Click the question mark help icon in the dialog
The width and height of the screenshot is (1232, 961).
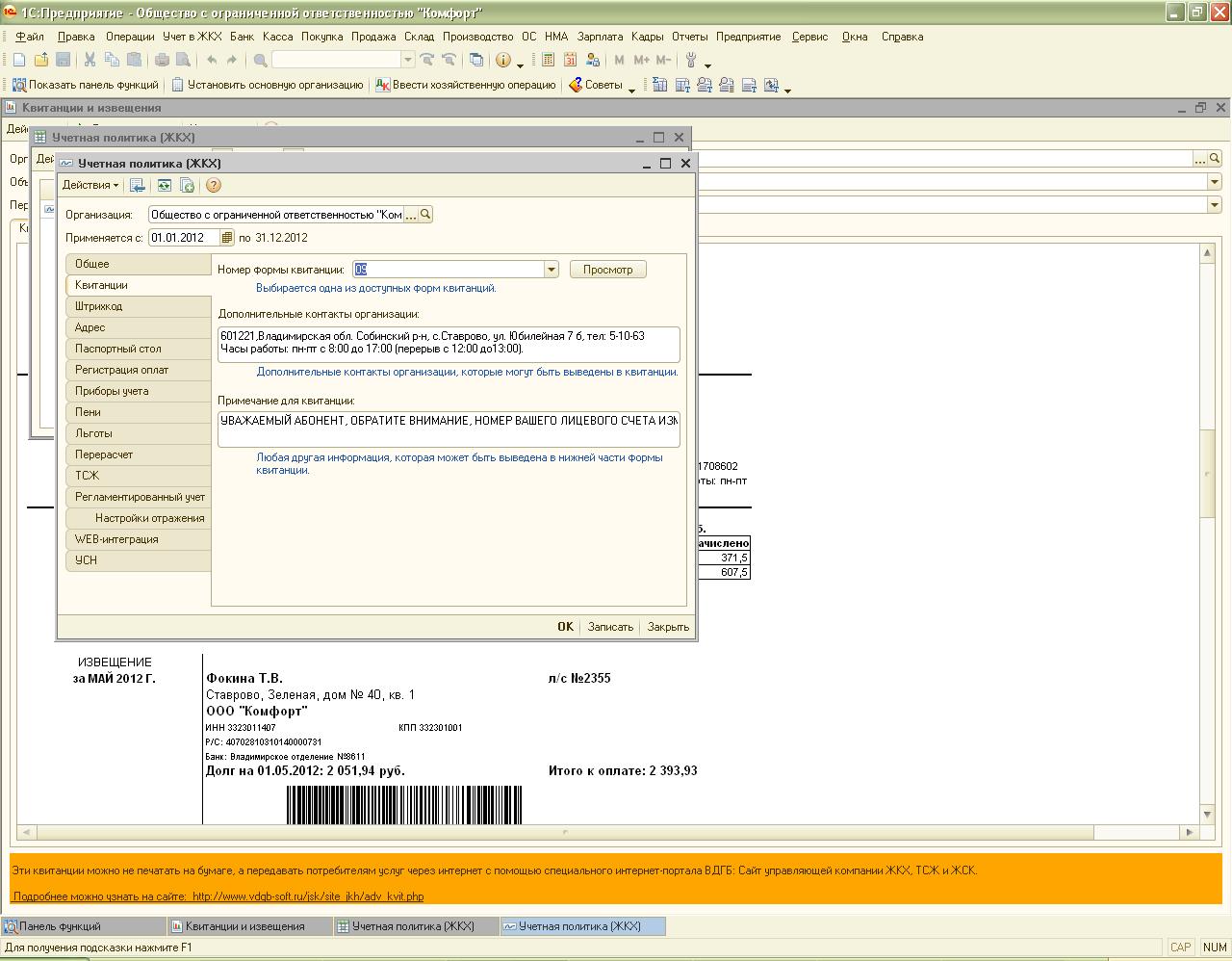(x=214, y=185)
